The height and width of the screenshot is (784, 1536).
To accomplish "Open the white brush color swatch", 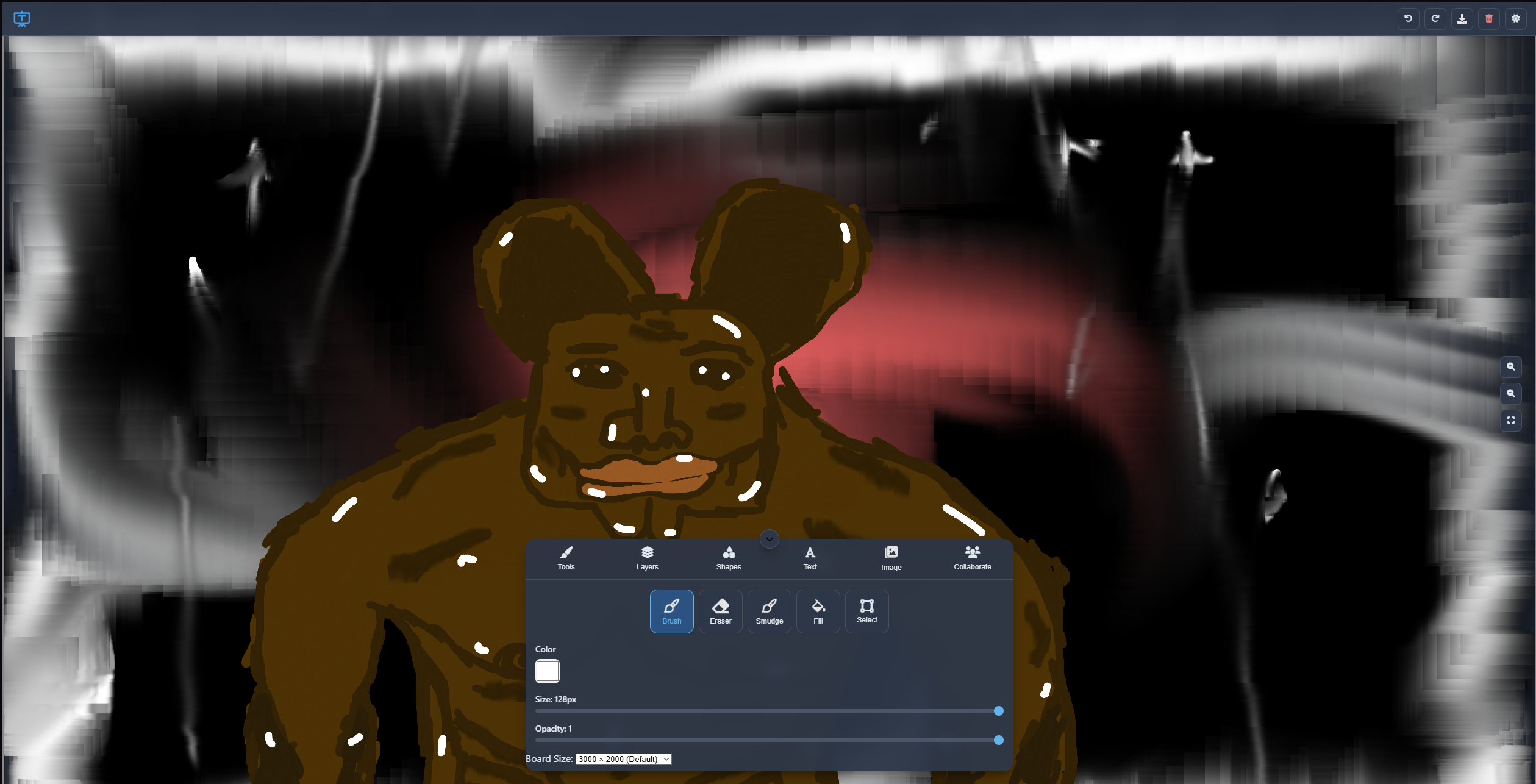I will [547, 671].
